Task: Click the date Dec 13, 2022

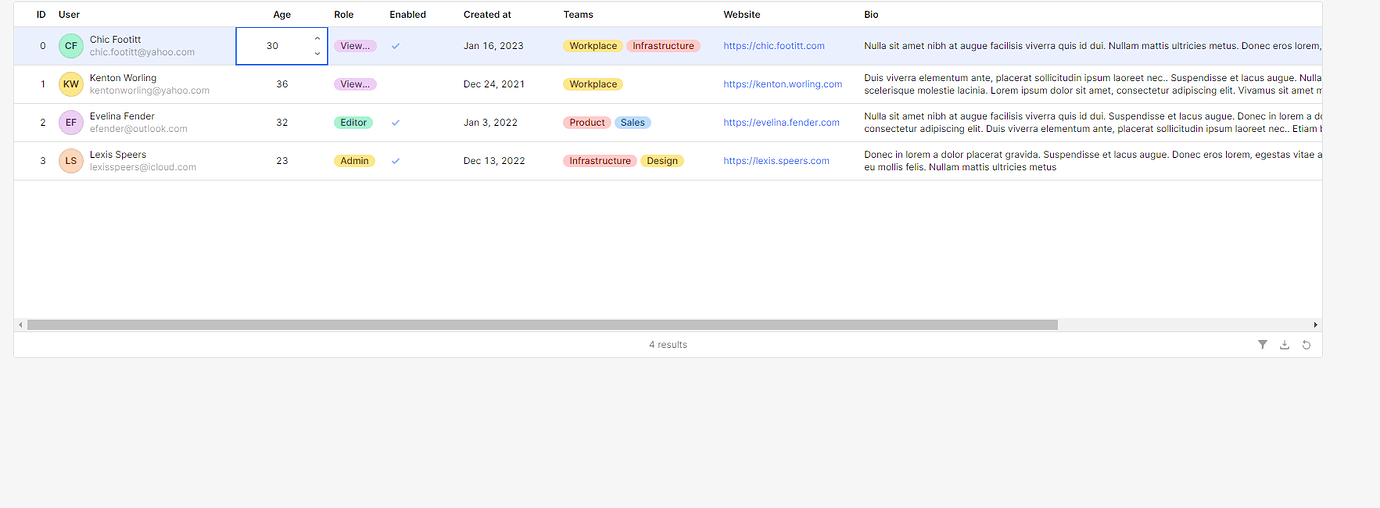Action: [x=494, y=161]
